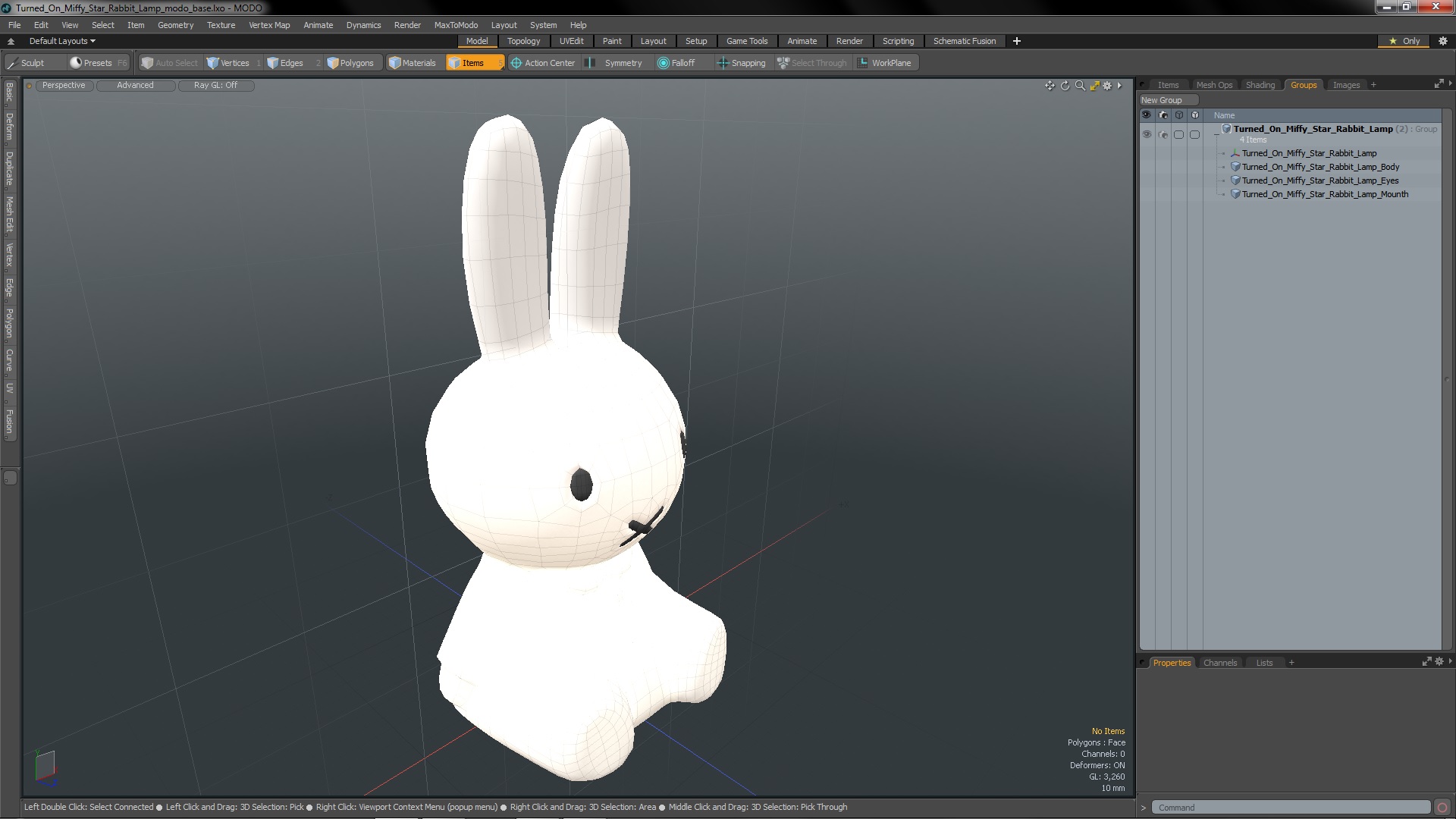Viewport: 1456px width, 819px height.
Task: Open the Vertex Map menu
Action: (x=269, y=25)
